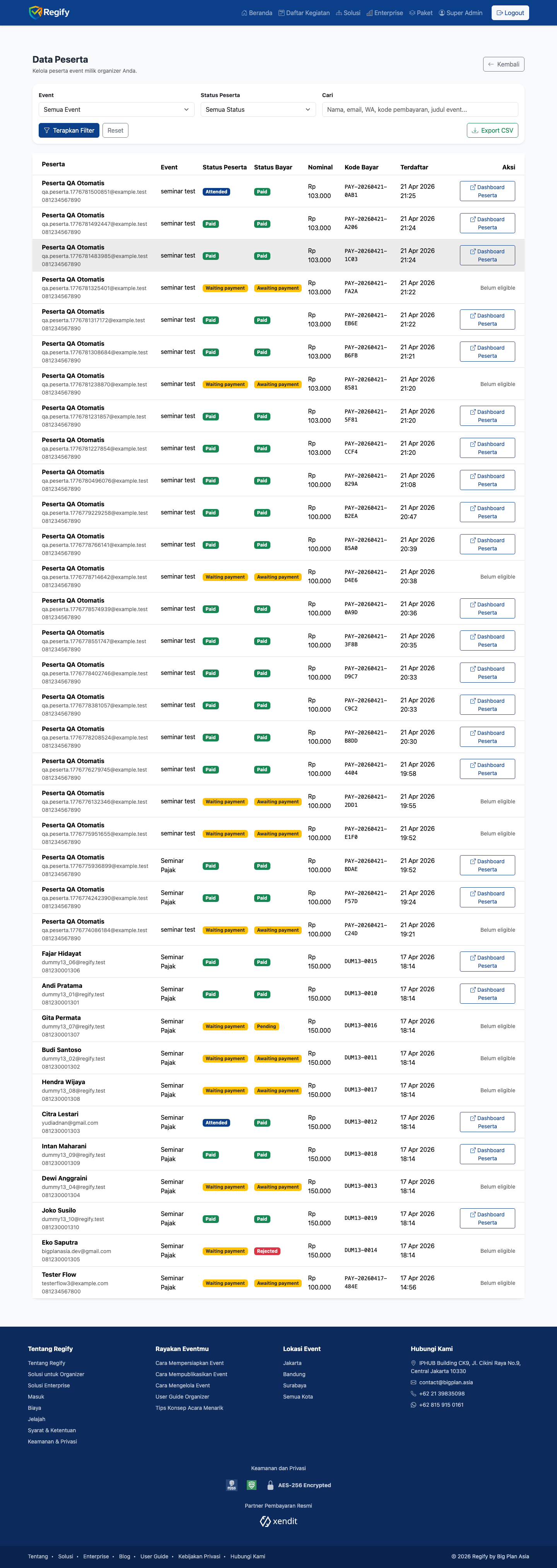
Task: Open Beranda from the top navigation
Action: pyautogui.click(x=257, y=13)
